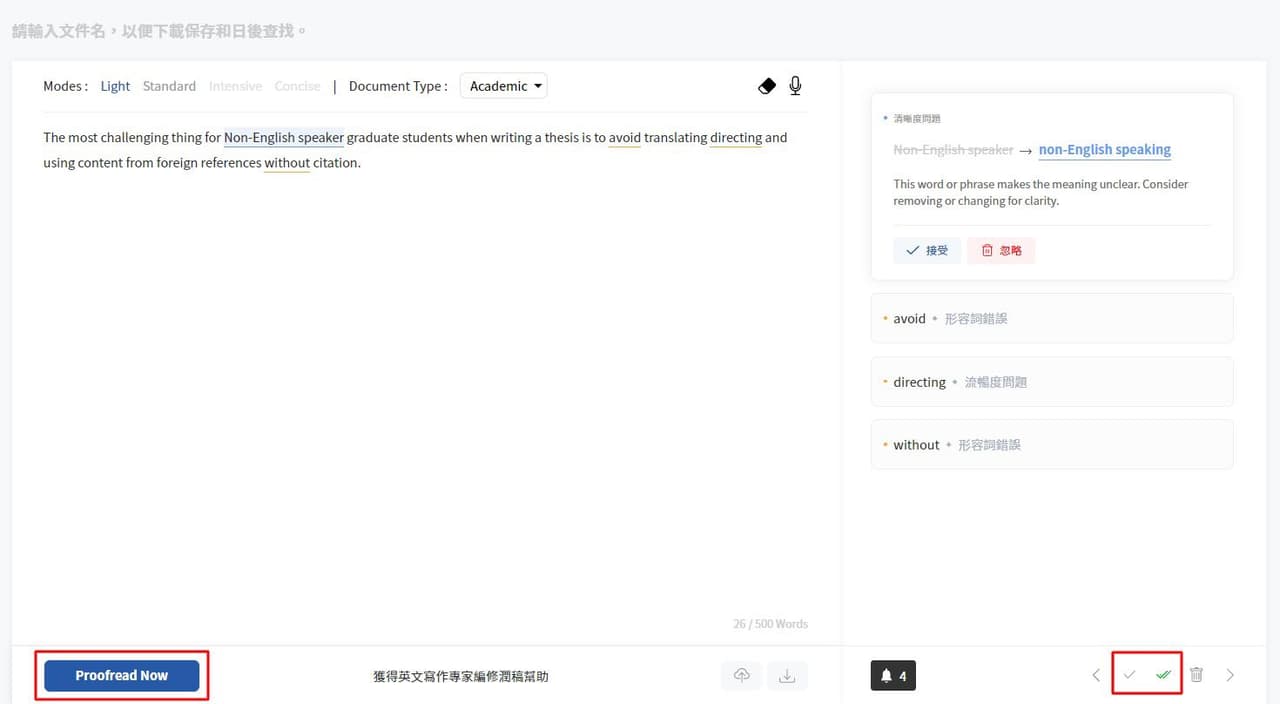Go to next suggestion with right arrow
The image size is (1280, 704).
point(1230,675)
